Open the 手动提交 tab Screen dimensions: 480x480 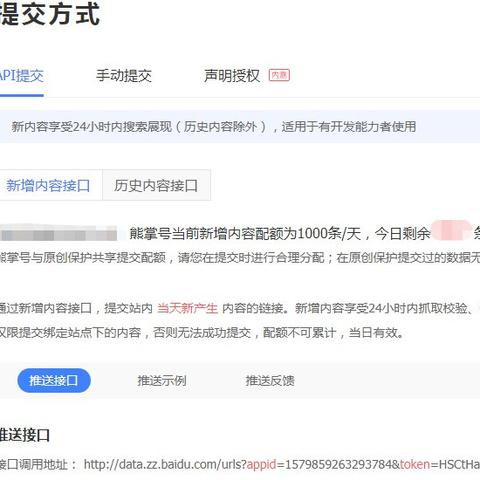(x=124, y=76)
